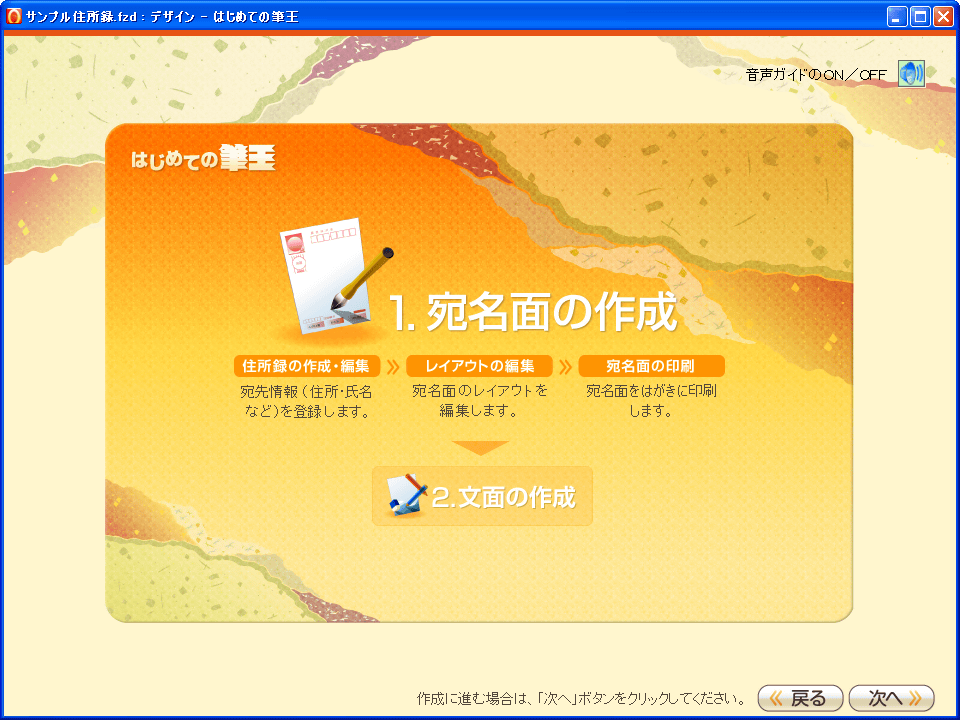Image resolution: width=960 pixels, height=720 pixels.
Task: Click the text 宛名面をはがきに印刷します。
Action: (651, 400)
